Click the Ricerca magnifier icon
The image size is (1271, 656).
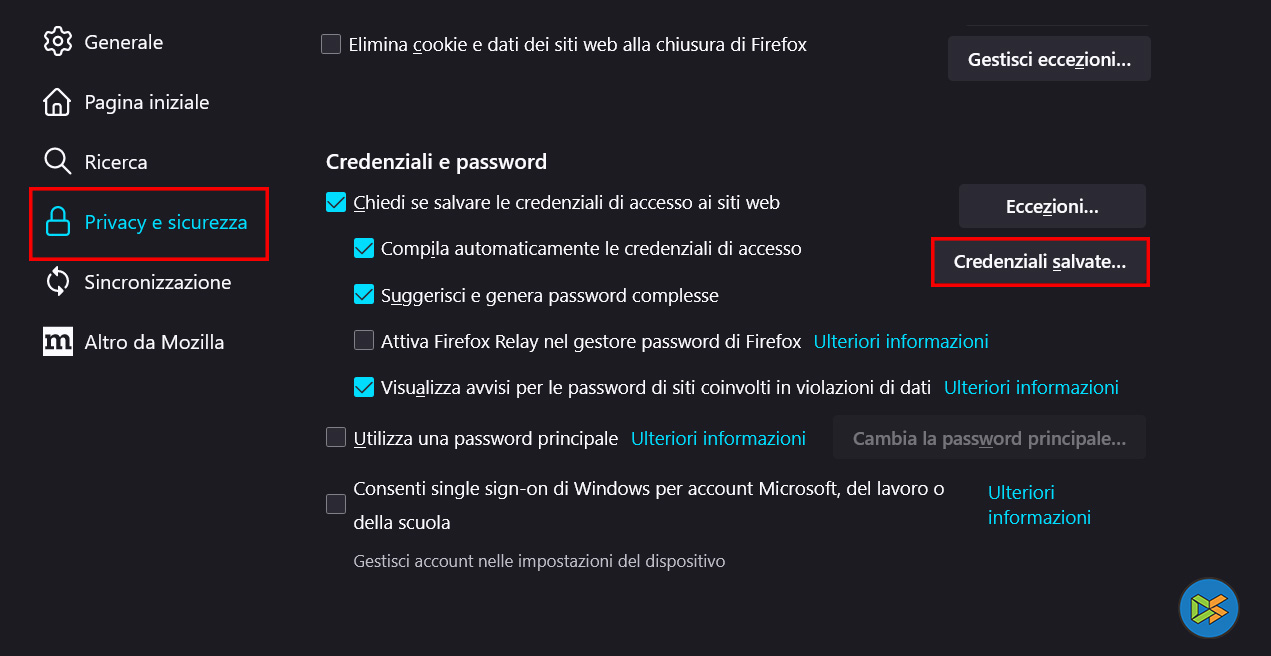[x=58, y=162]
